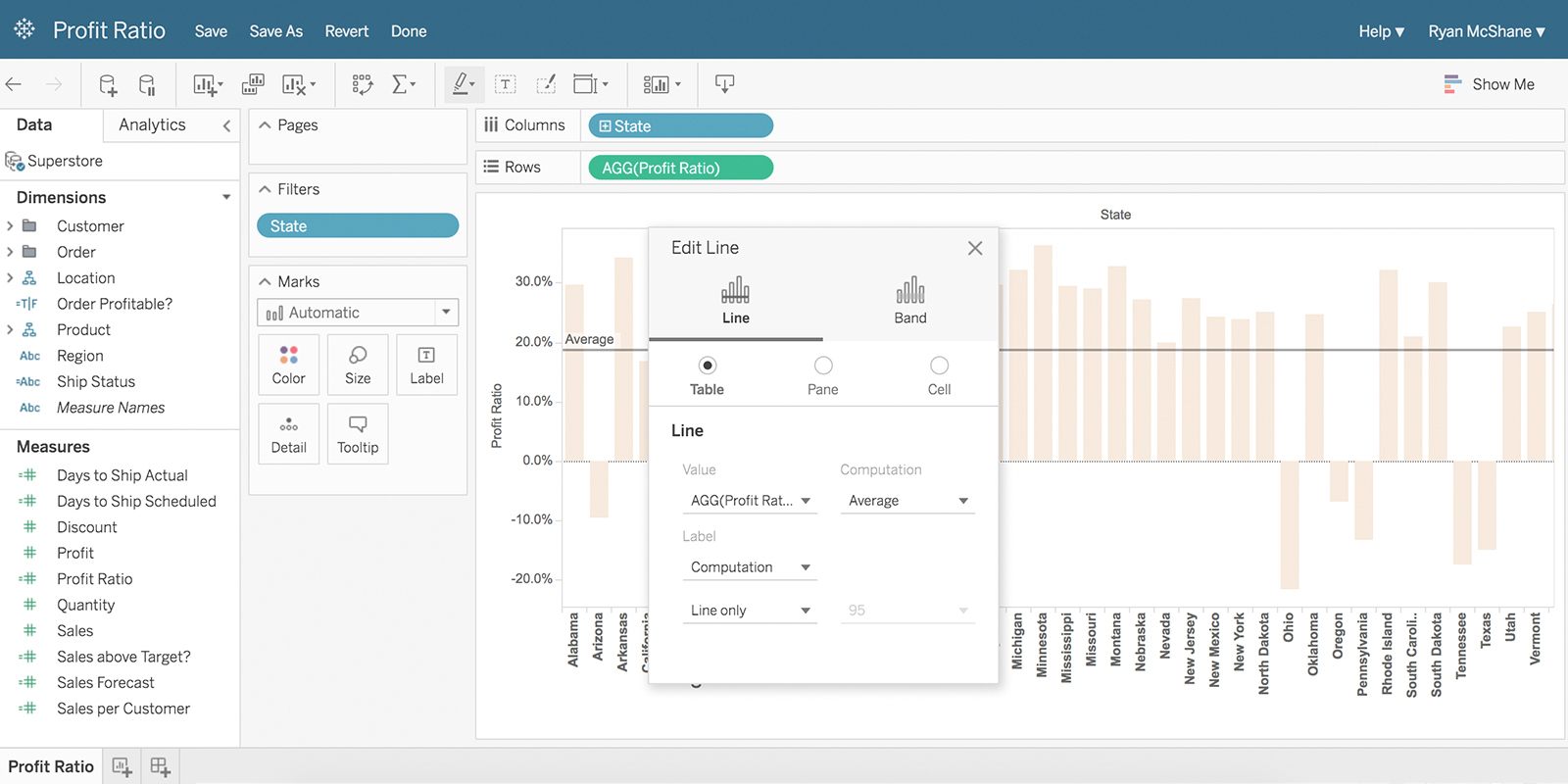Select the Band reference option
The width and height of the screenshot is (1568, 784).
tap(910, 300)
